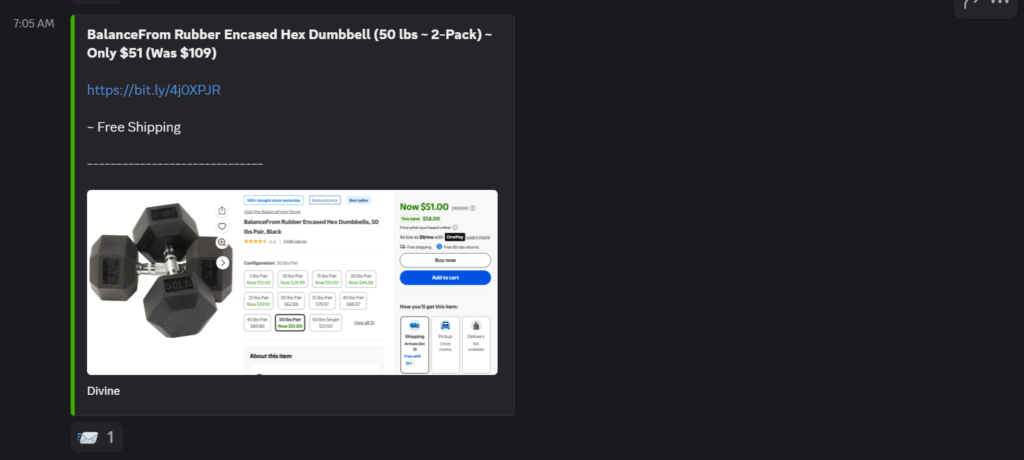Click the magnifier zoom icon on product image
This screenshot has height=460, width=1024.
pyautogui.click(x=222, y=243)
